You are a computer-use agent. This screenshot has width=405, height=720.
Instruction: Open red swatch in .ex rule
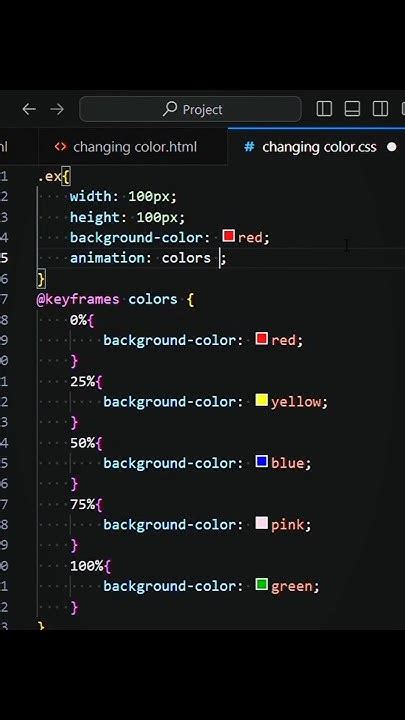pos(229,236)
